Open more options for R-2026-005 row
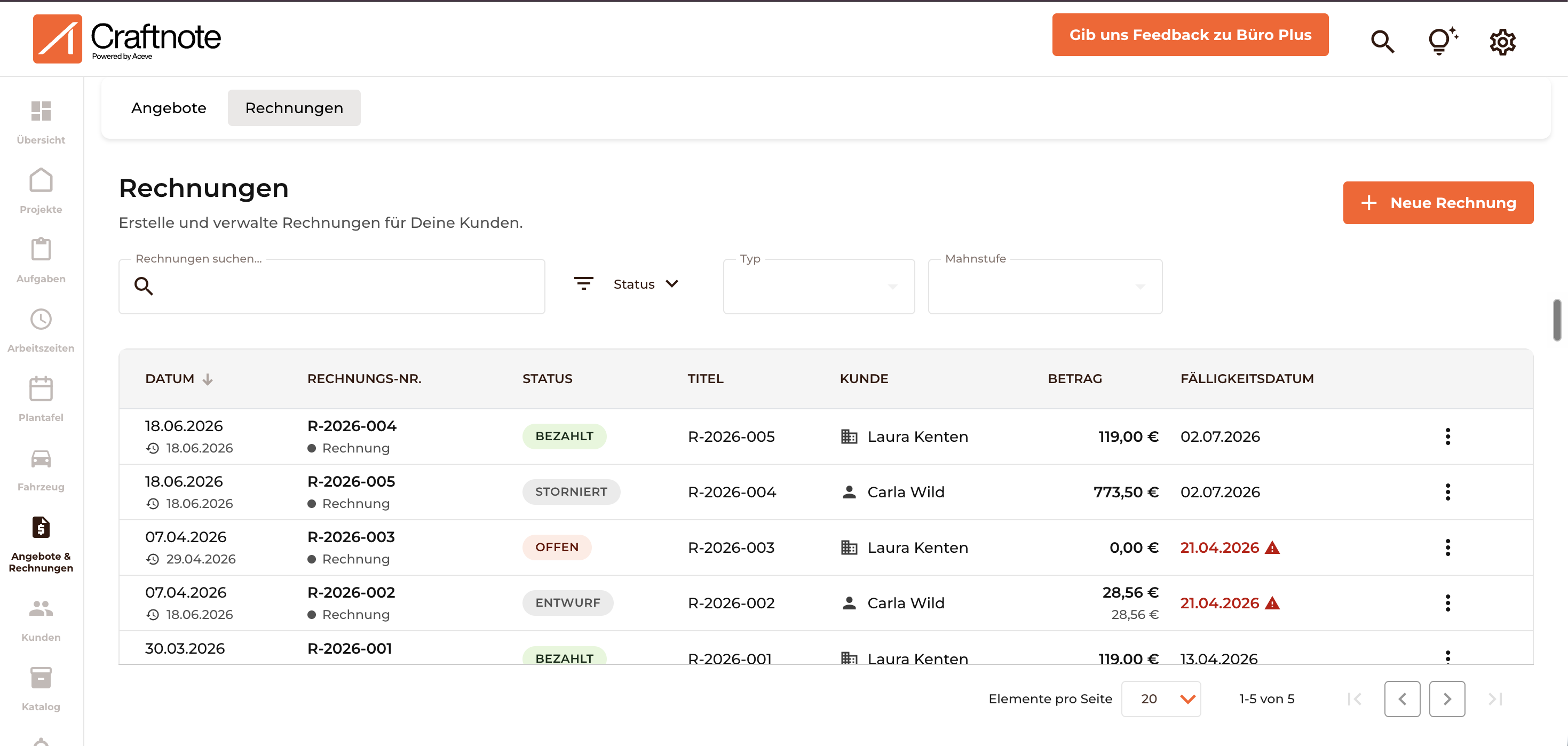Image resolution: width=1568 pixels, height=746 pixels. point(1447,491)
